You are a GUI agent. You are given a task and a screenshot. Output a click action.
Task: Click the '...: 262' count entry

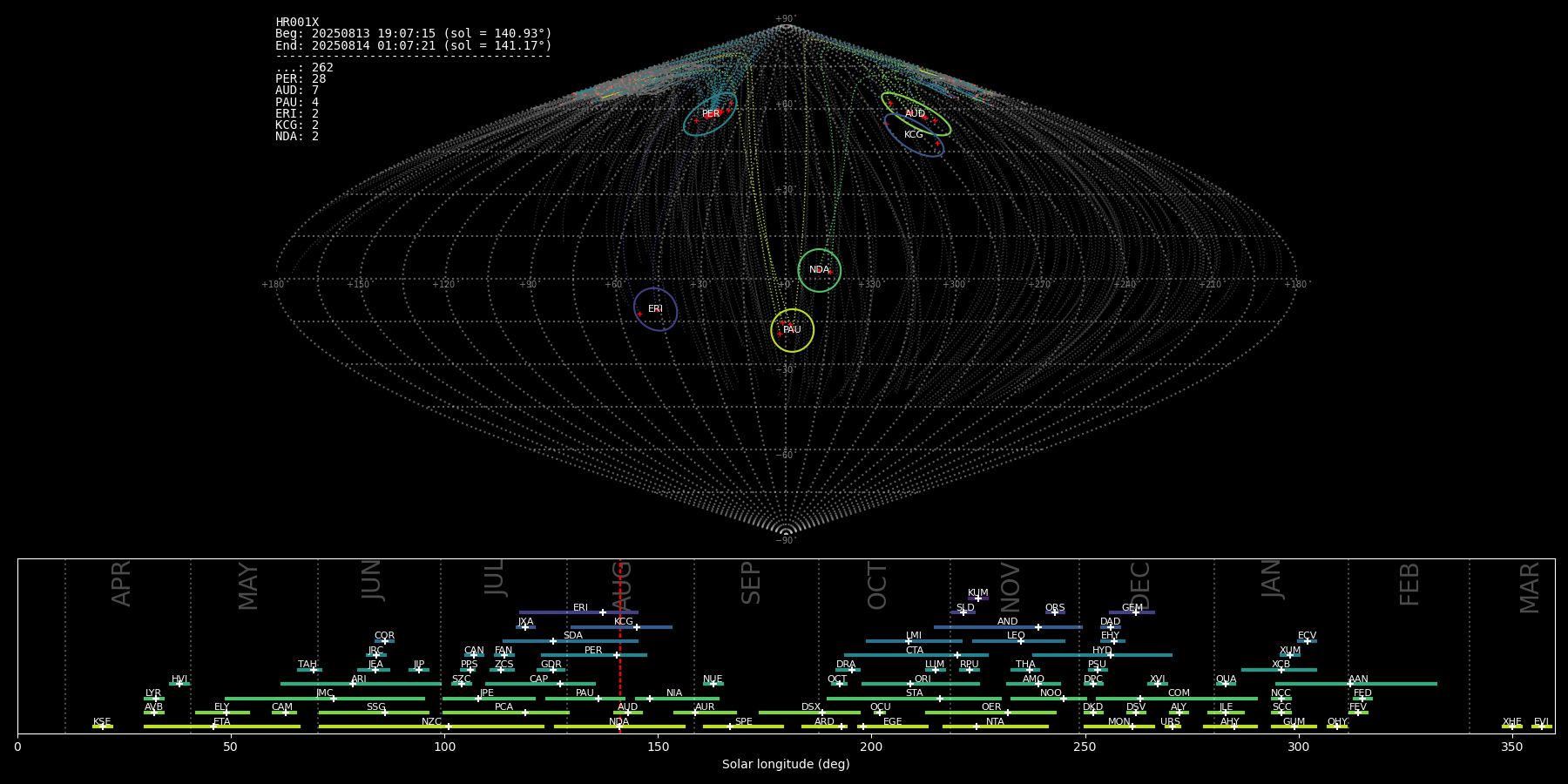(304, 68)
